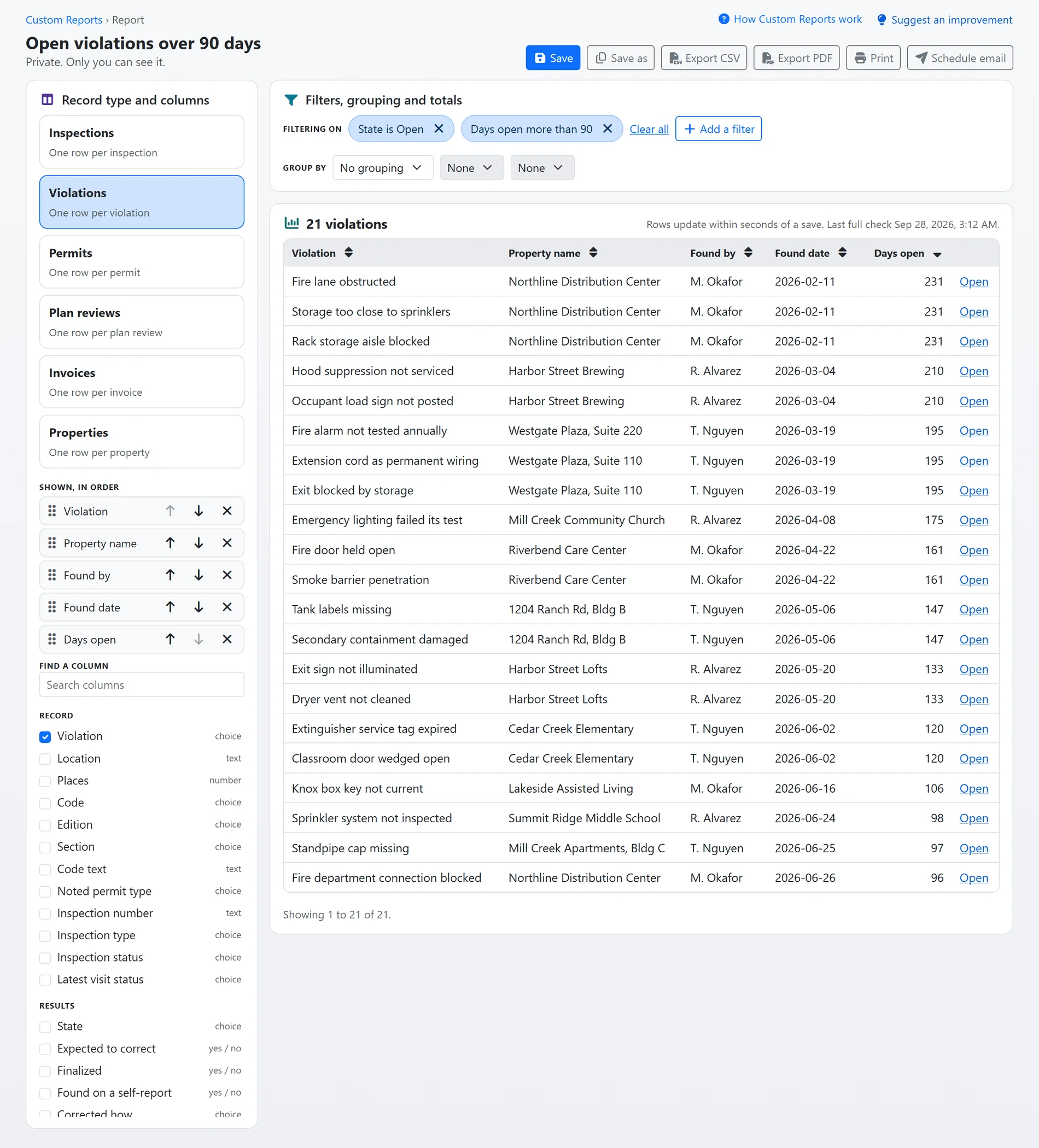Viewport: 1039px width, 1148px height.
Task: Uncheck the Violation column checkbox
Action: 45,736
